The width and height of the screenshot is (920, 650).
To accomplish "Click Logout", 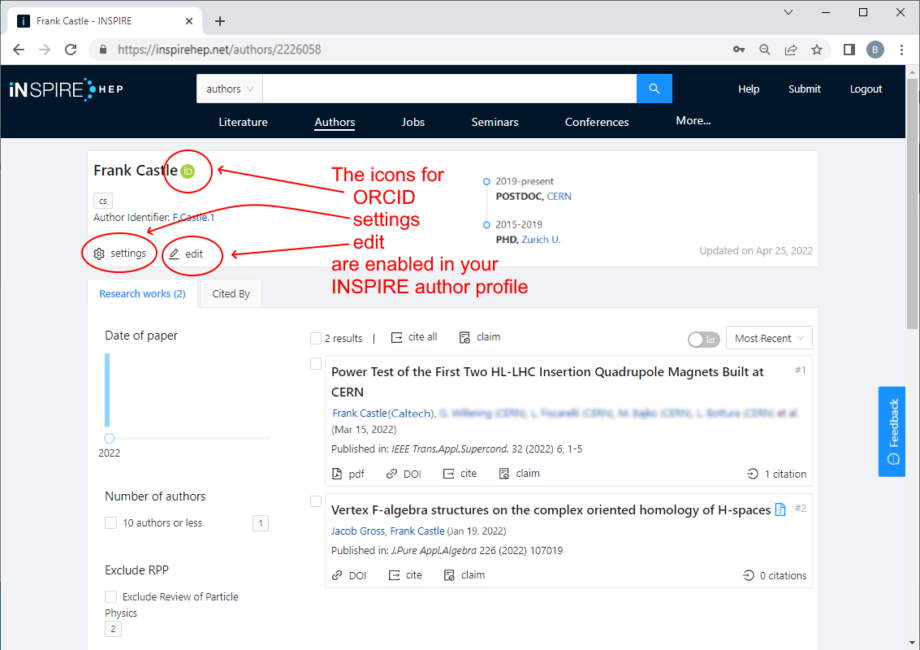I will tap(866, 89).
